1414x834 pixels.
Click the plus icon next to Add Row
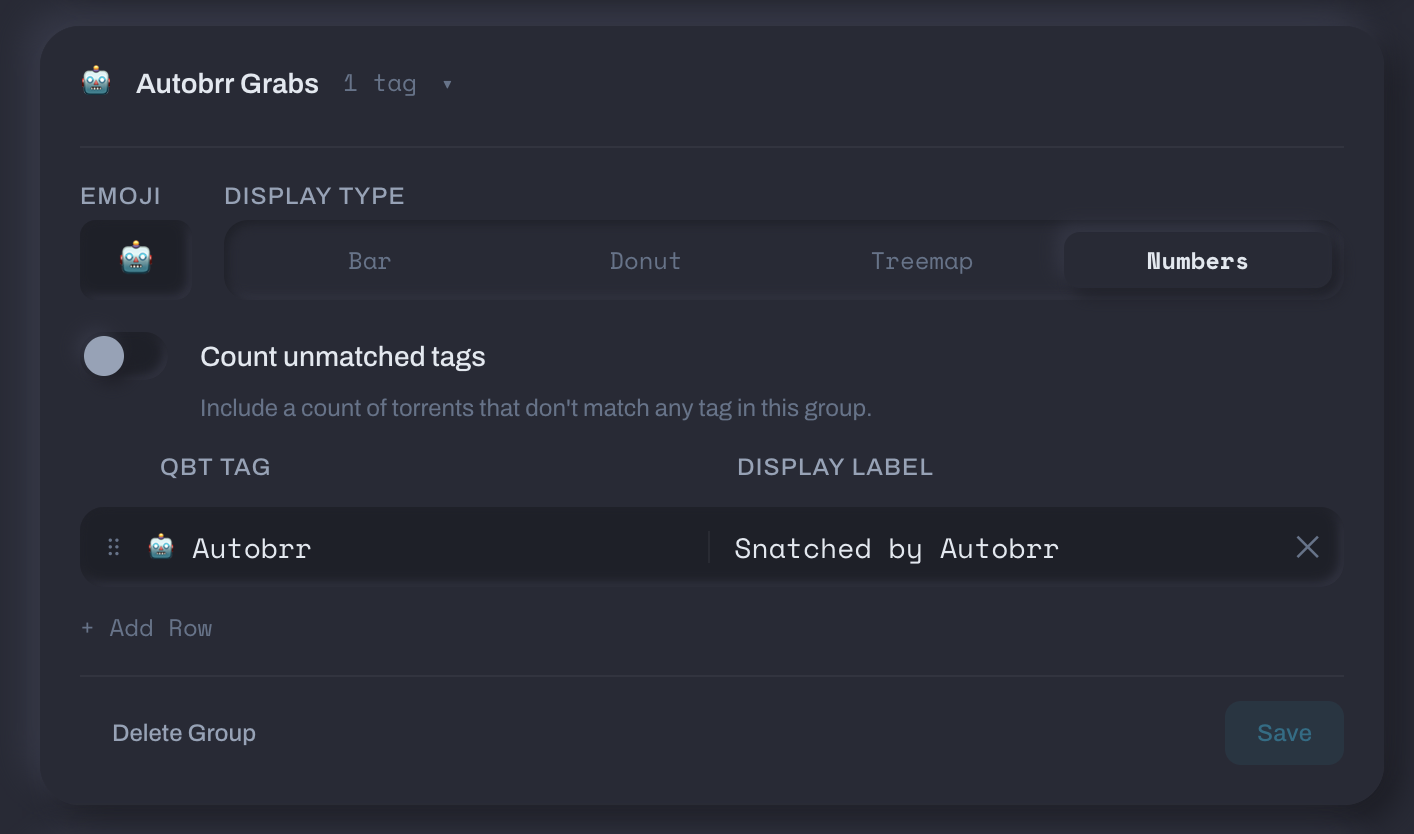click(86, 628)
